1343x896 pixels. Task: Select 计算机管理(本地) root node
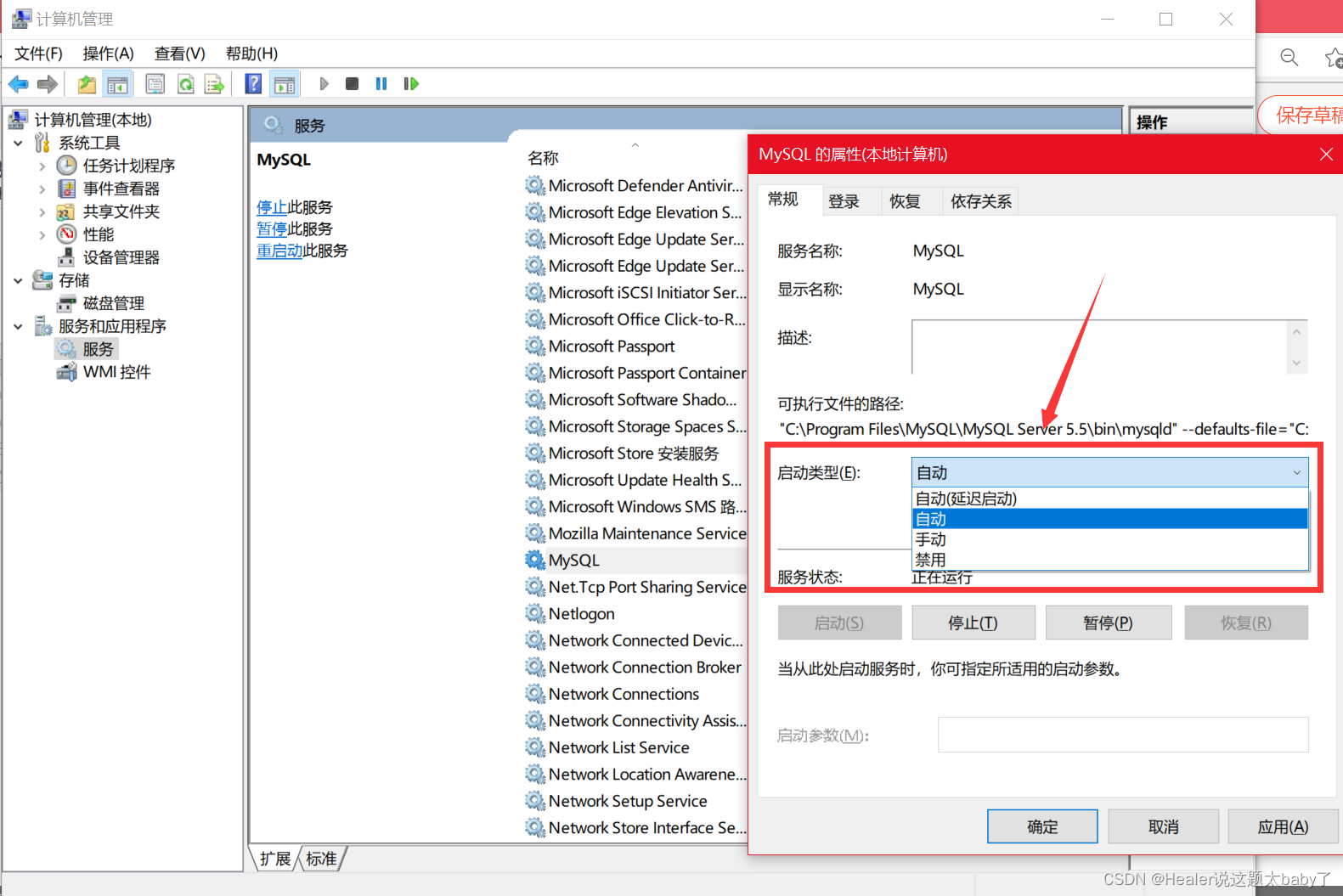click(93, 120)
